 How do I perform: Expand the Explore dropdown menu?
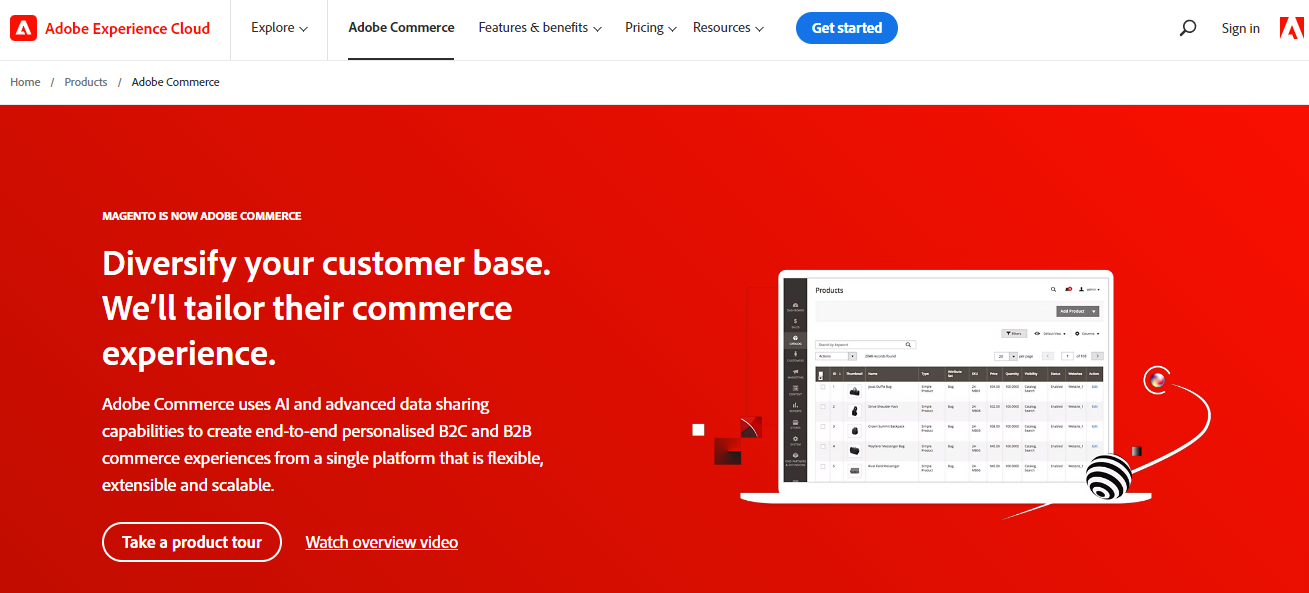(279, 28)
